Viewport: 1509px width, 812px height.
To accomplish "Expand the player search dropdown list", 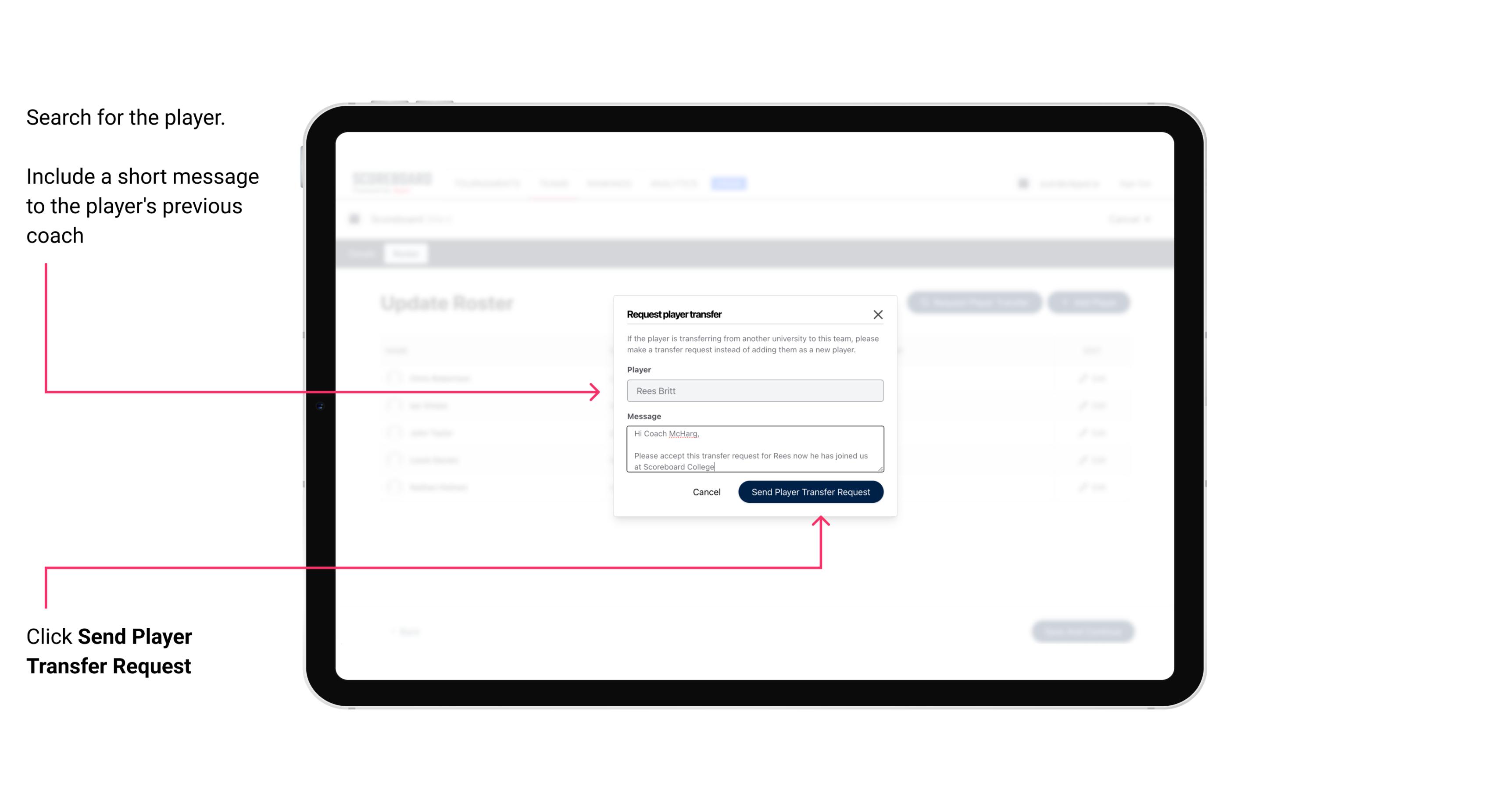I will (754, 391).
